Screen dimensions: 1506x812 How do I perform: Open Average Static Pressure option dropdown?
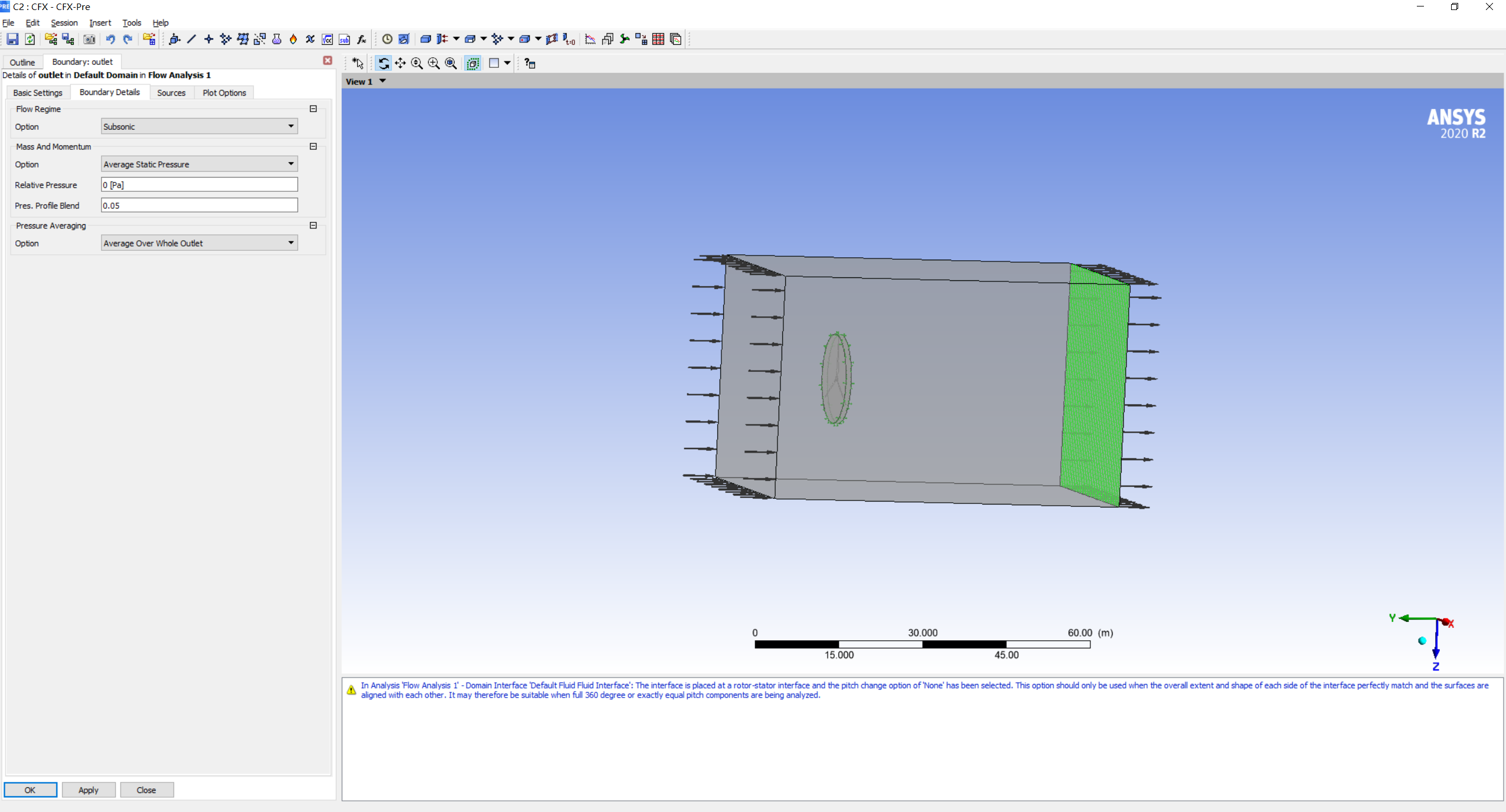pyautogui.click(x=199, y=164)
